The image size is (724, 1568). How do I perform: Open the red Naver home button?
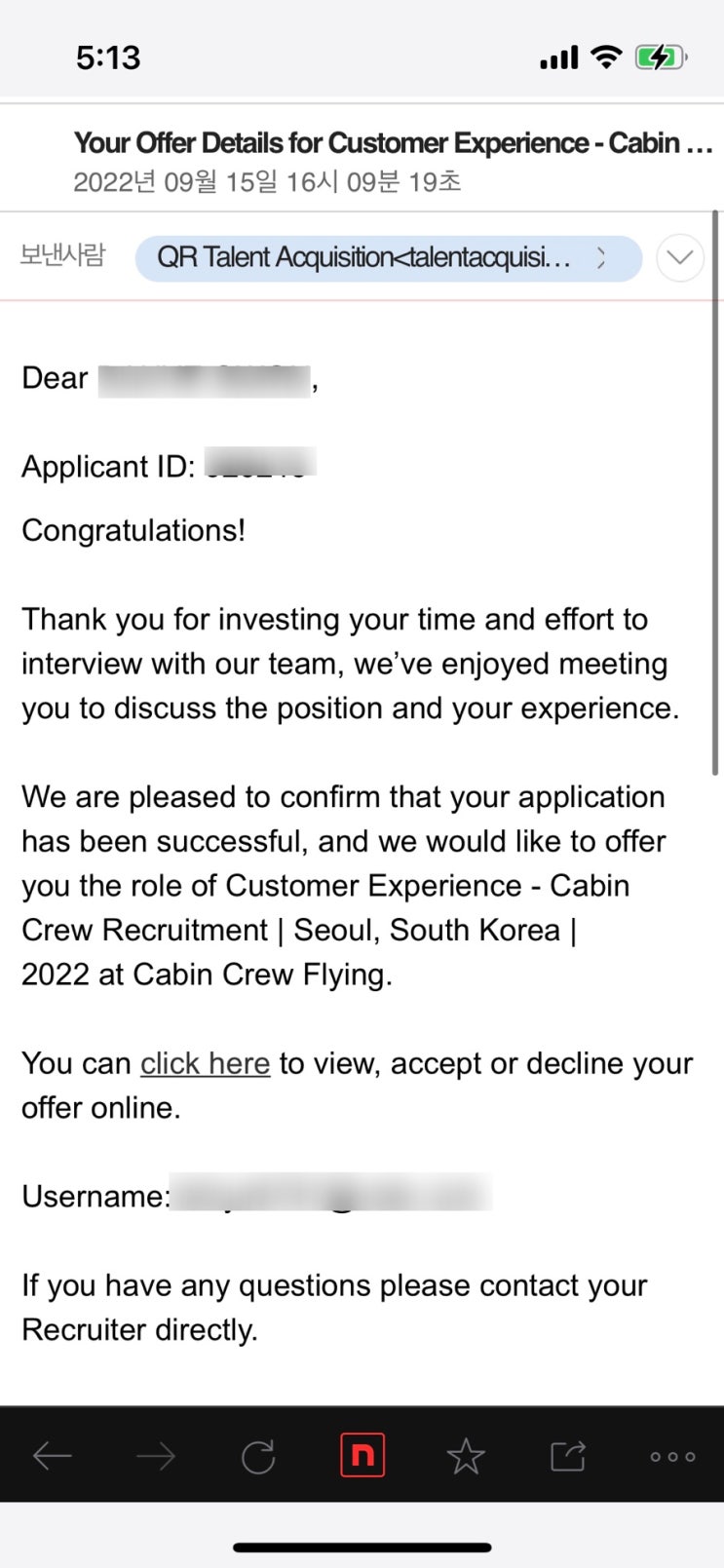362,1456
